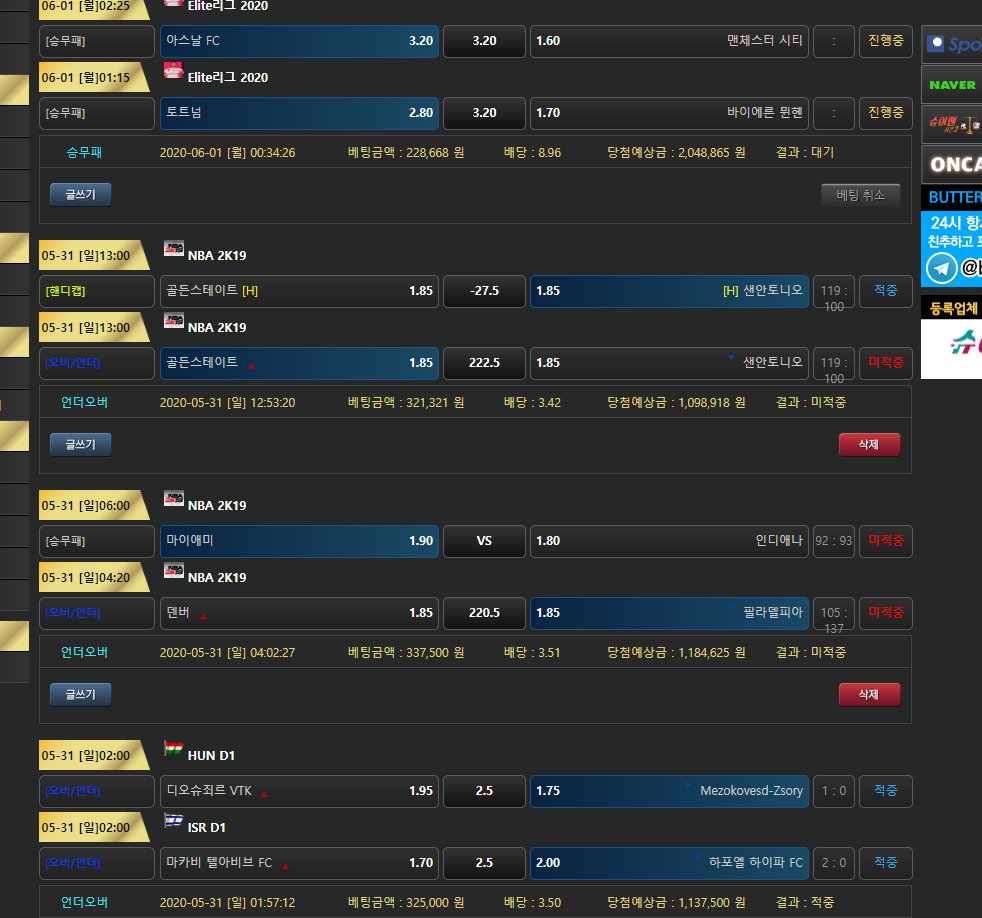982x918 pixels.
Task: Click the Hungary flag icon beside HUN D1
Action: click(x=174, y=749)
